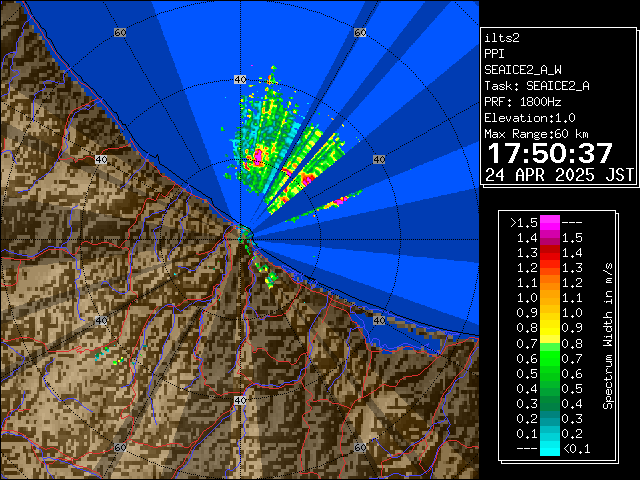Pick the bright green 0.6–0.7 legend swatch

pyautogui.click(x=550, y=358)
